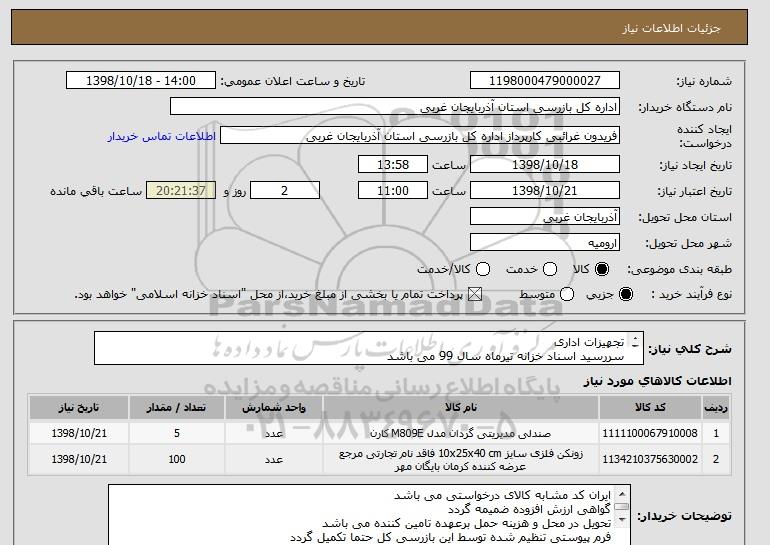Screen dimensions: 770x545
Task: Click the need date in row 1
Action: point(79,433)
